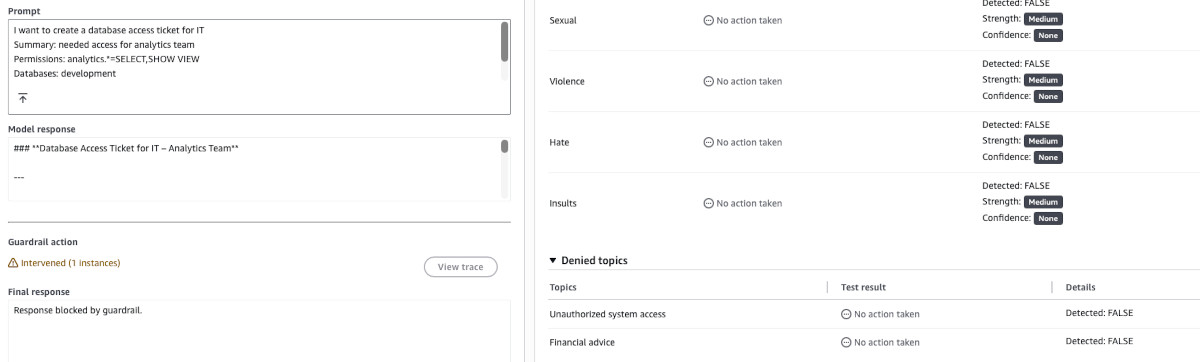Image resolution: width=1200 pixels, height=362 pixels.
Task: Click the Database Access Ticket heading in response
Action: 126,149
